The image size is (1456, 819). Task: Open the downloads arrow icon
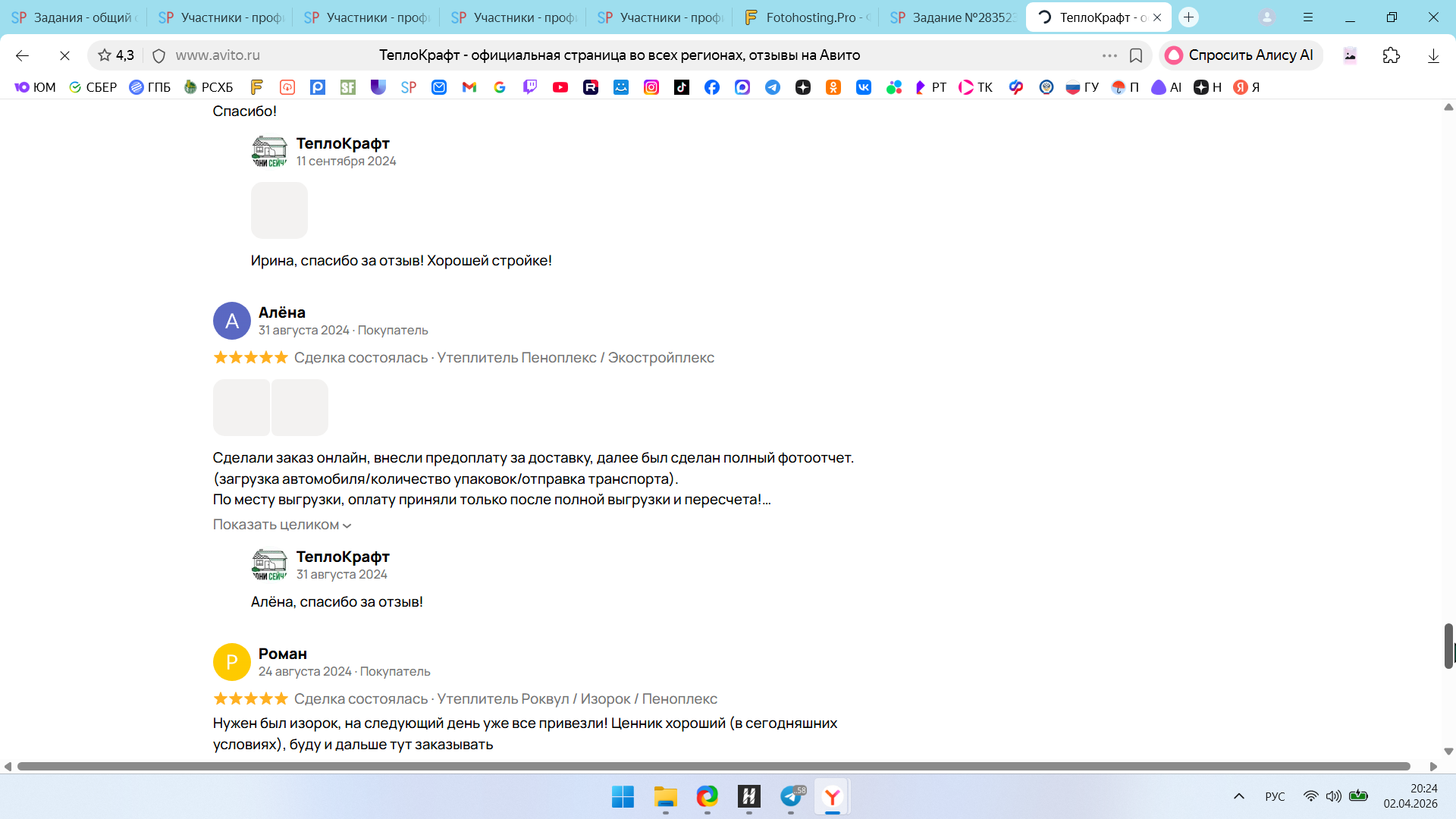pyautogui.click(x=1433, y=55)
